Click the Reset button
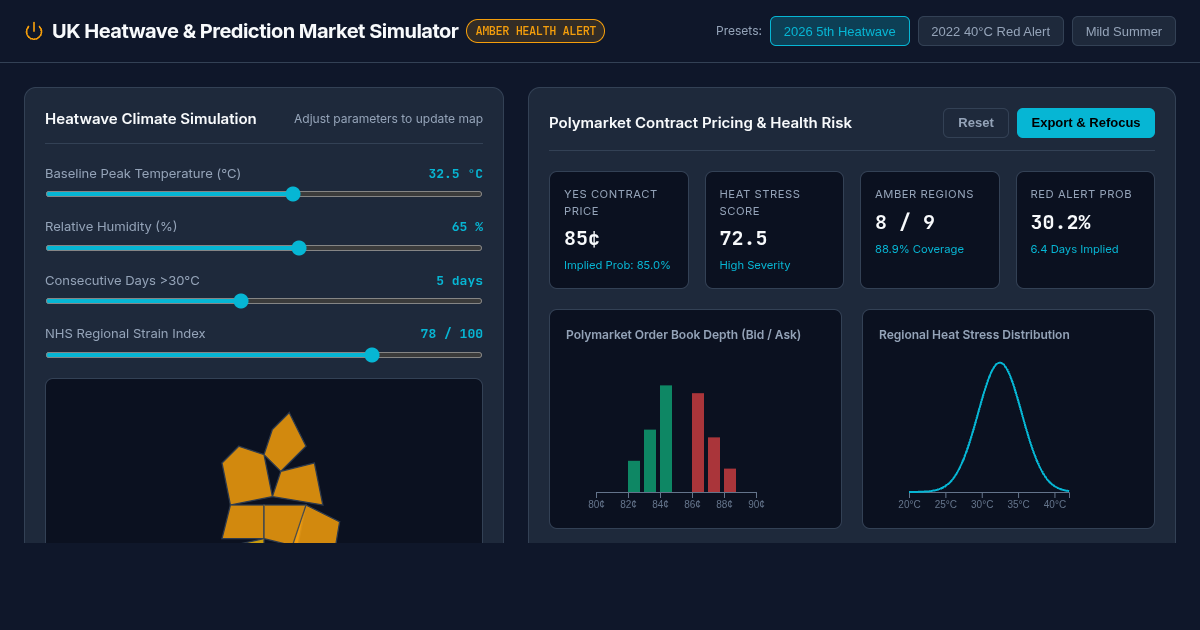This screenshot has width=1200, height=630. 976,123
